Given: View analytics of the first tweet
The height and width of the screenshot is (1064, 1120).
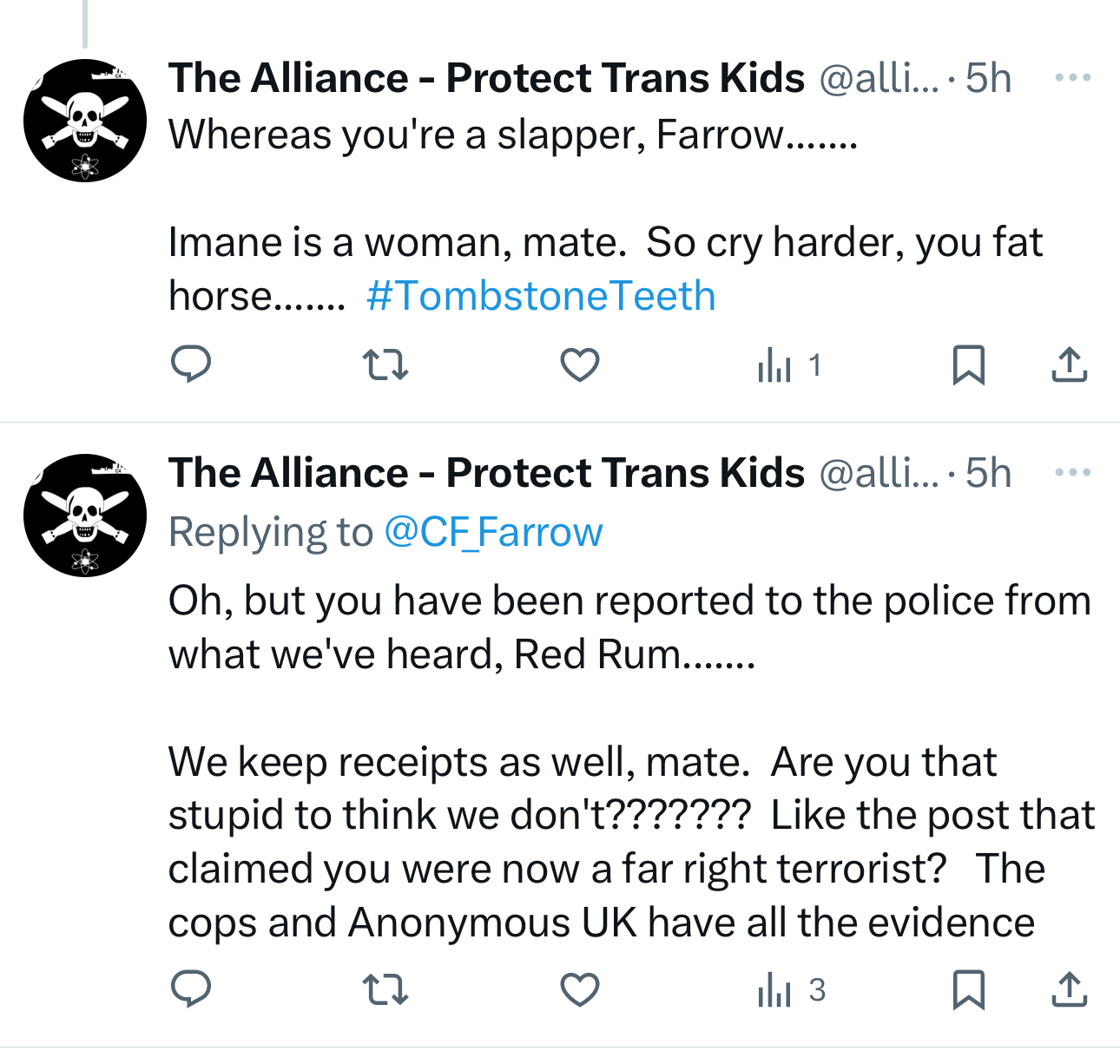Looking at the screenshot, I should (x=788, y=365).
